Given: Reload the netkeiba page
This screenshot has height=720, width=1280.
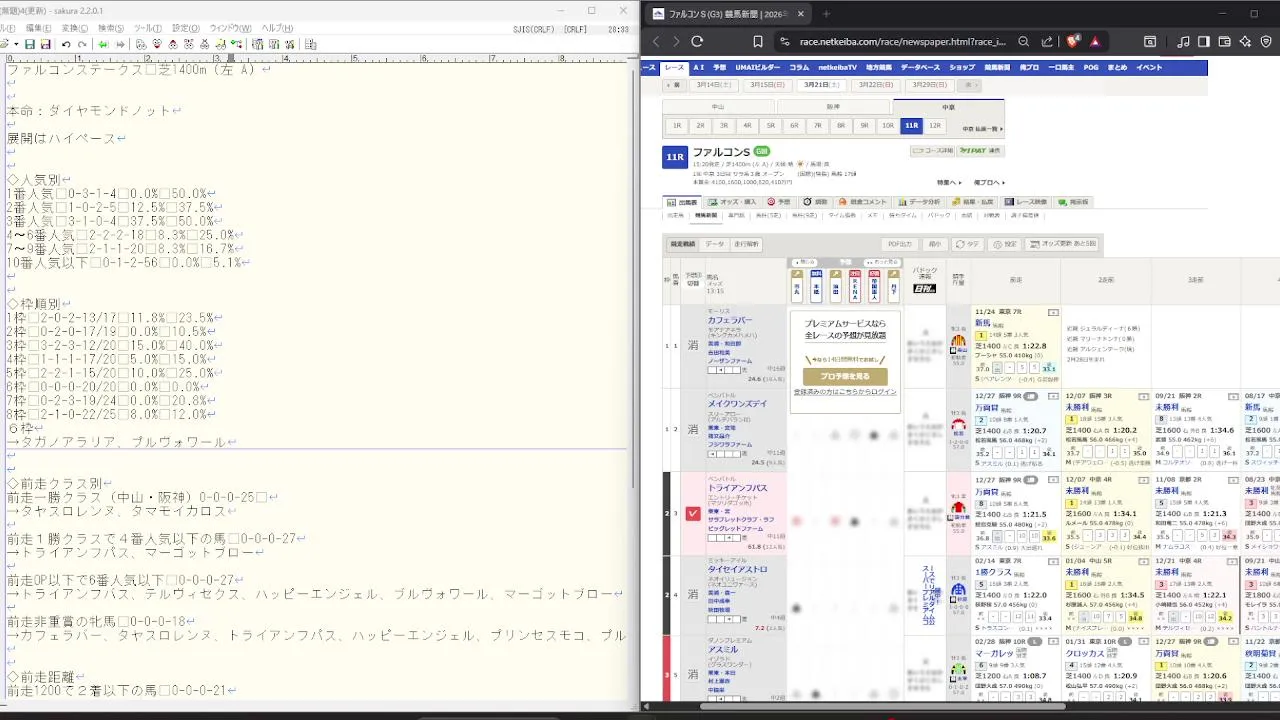Looking at the screenshot, I should 697,41.
